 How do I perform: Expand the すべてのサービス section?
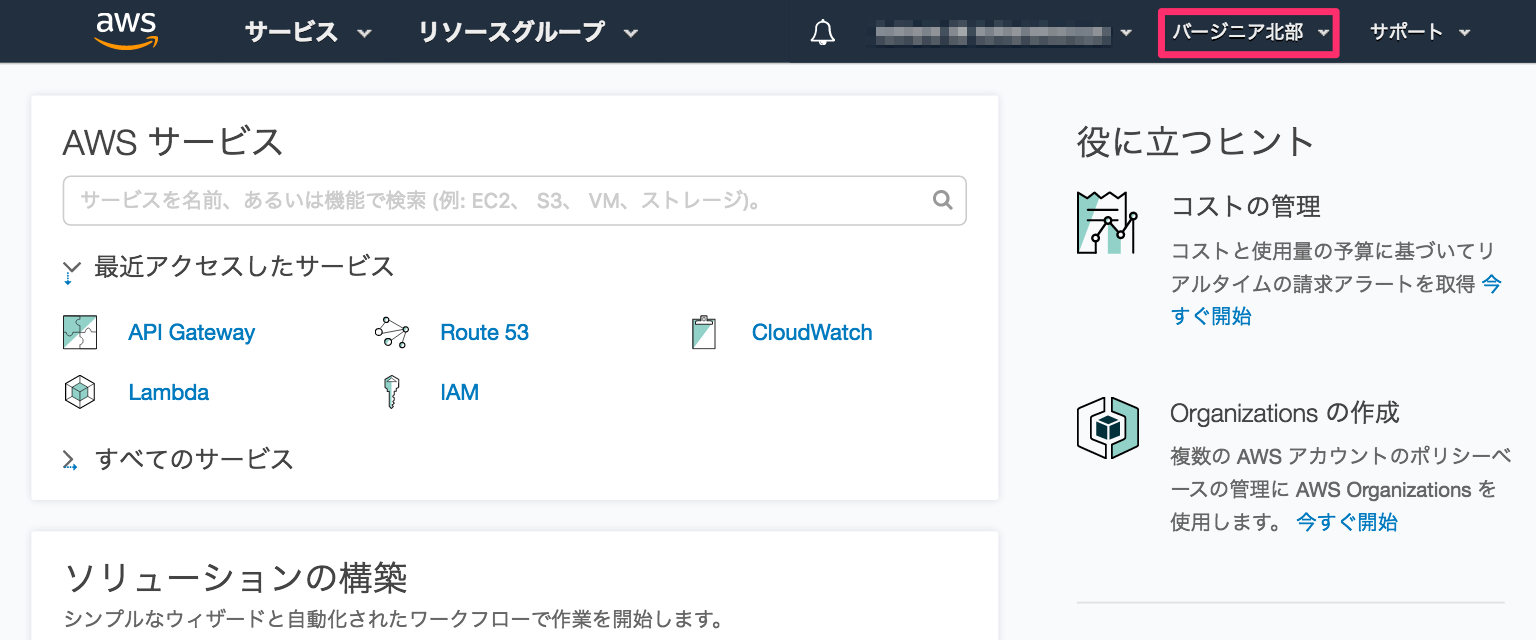pyautogui.click(x=178, y=459)
